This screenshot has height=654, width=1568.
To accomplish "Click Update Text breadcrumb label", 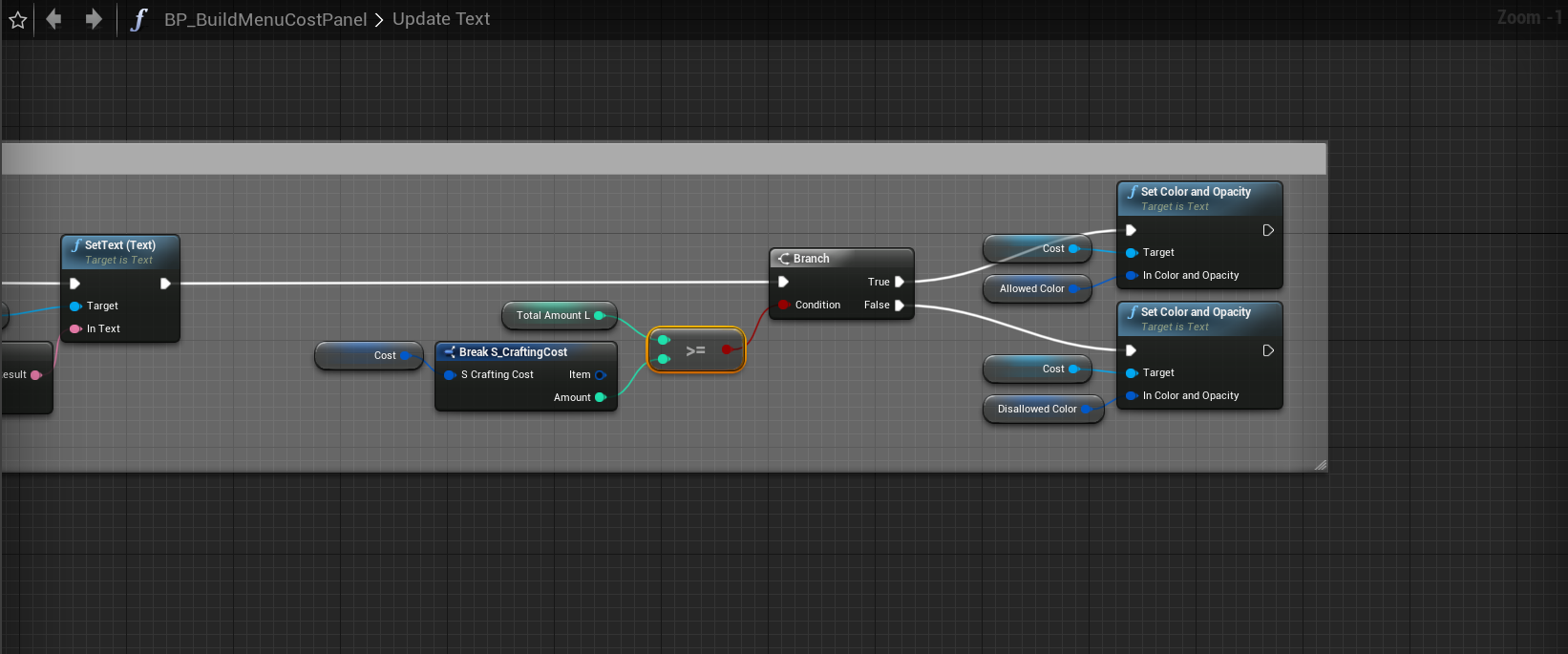I will click(x=440, y=19).
